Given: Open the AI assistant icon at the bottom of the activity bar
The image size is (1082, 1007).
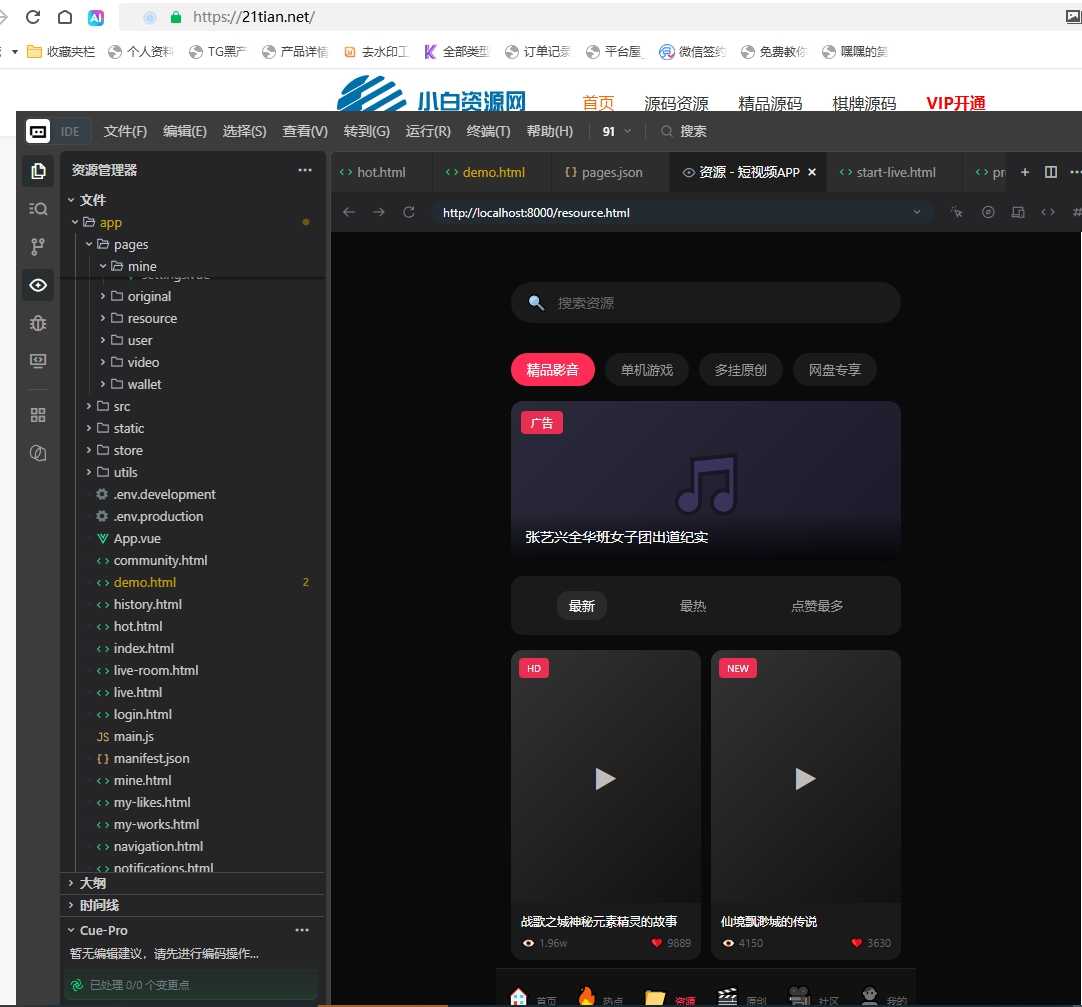Looking at the screenshot, I should [38, 453].
